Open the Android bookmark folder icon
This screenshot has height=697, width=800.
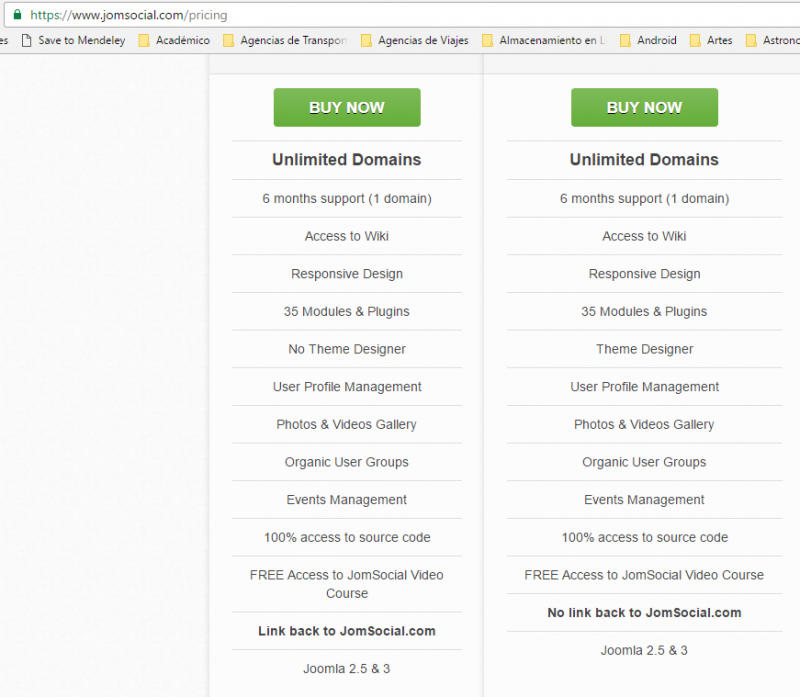click(x=625, y=41)
